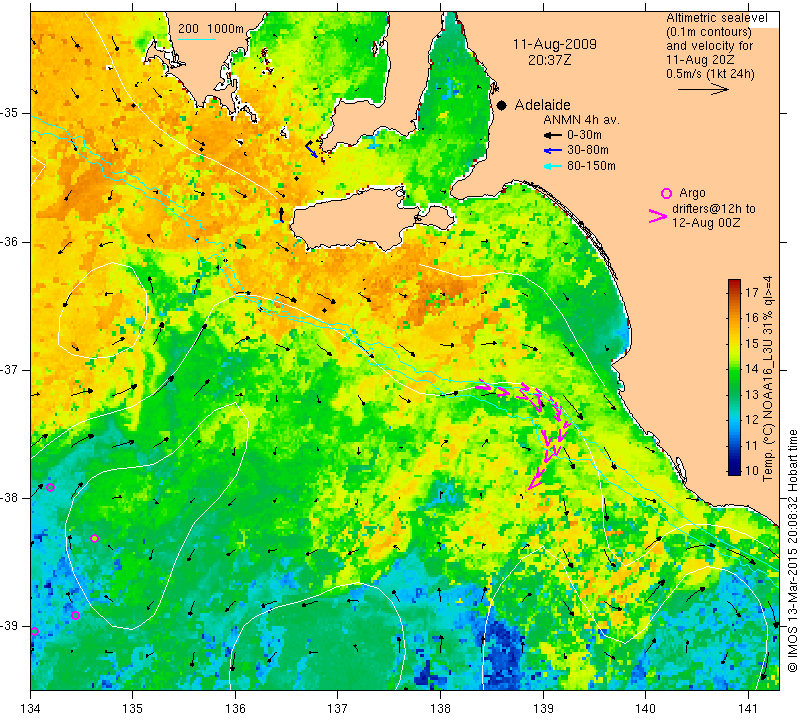The height and width of the screenshot is (720, 800).
Task: Click the latitude axis label -35
Action: click(10, 113)
